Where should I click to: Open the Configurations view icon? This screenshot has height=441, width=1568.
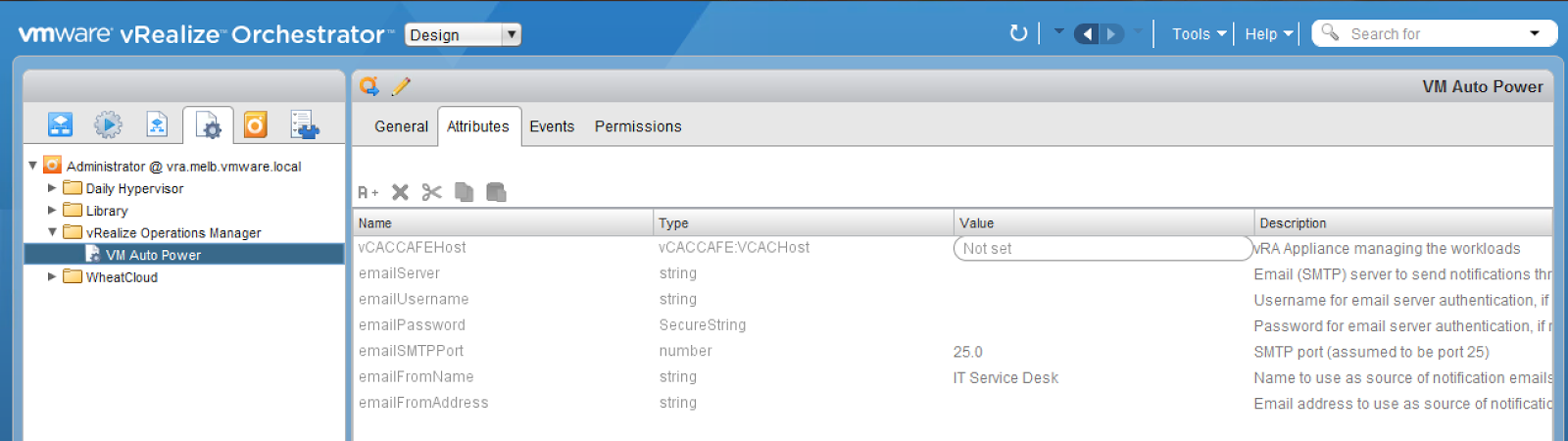click(208, 125)
